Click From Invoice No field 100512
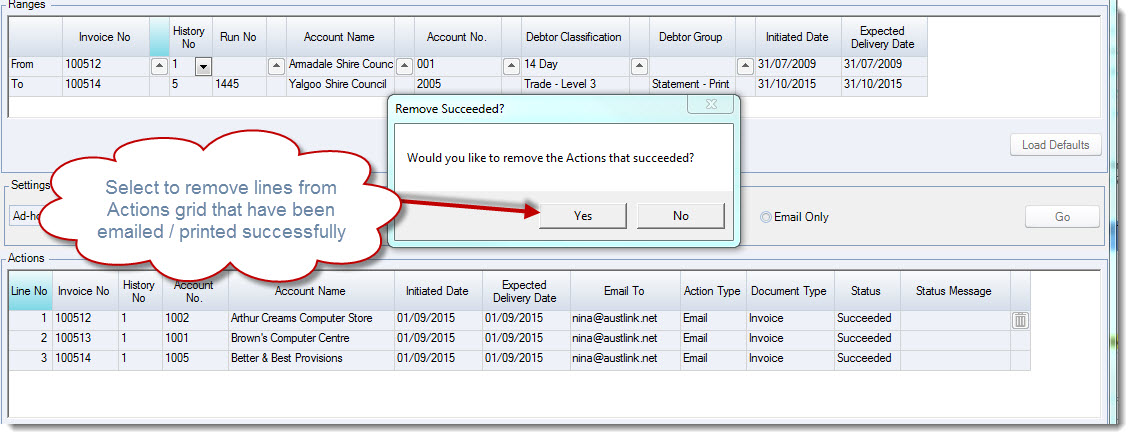1133x439 pixels. [105, 64]
